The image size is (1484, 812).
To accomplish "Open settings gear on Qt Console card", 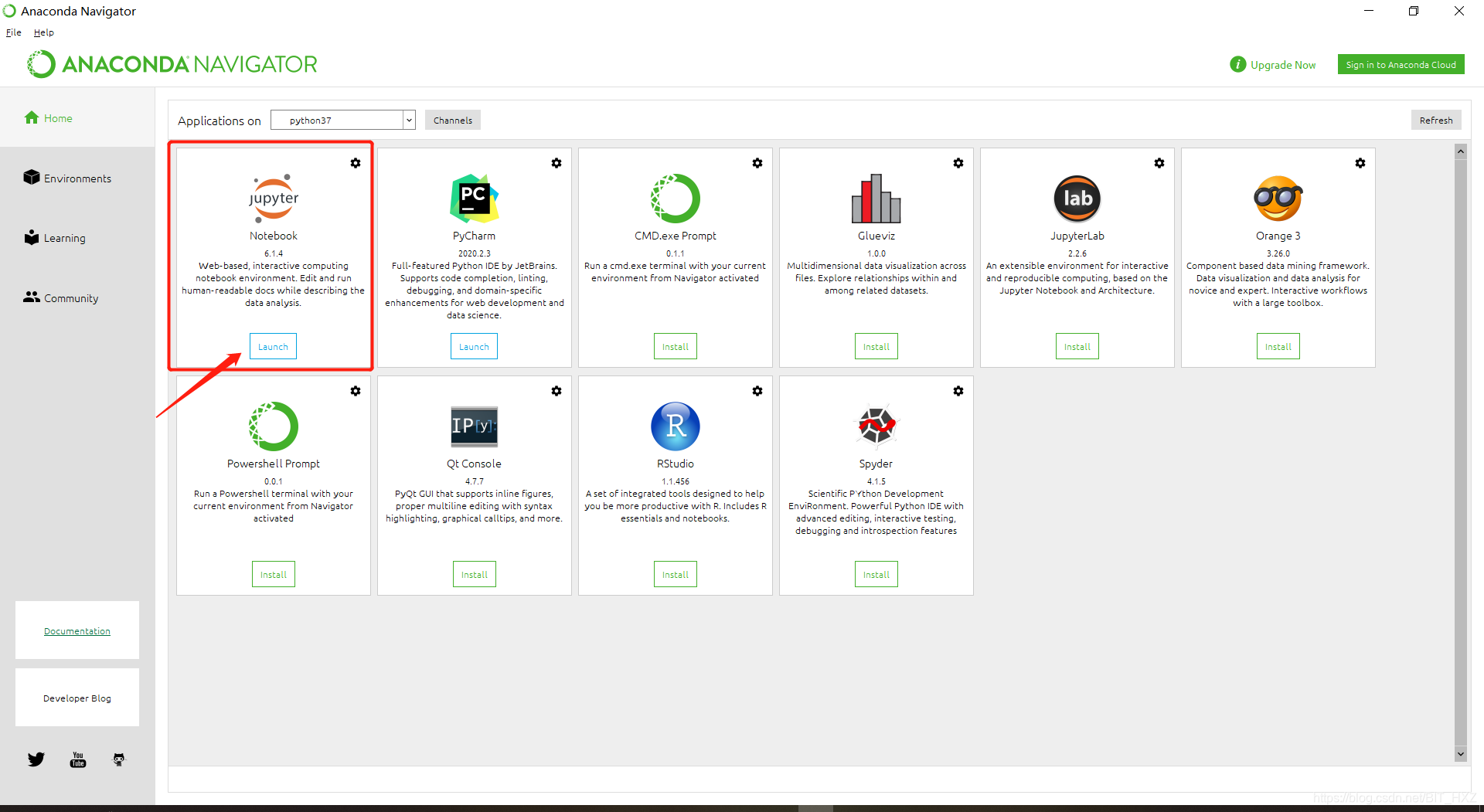I will (556, 391).
